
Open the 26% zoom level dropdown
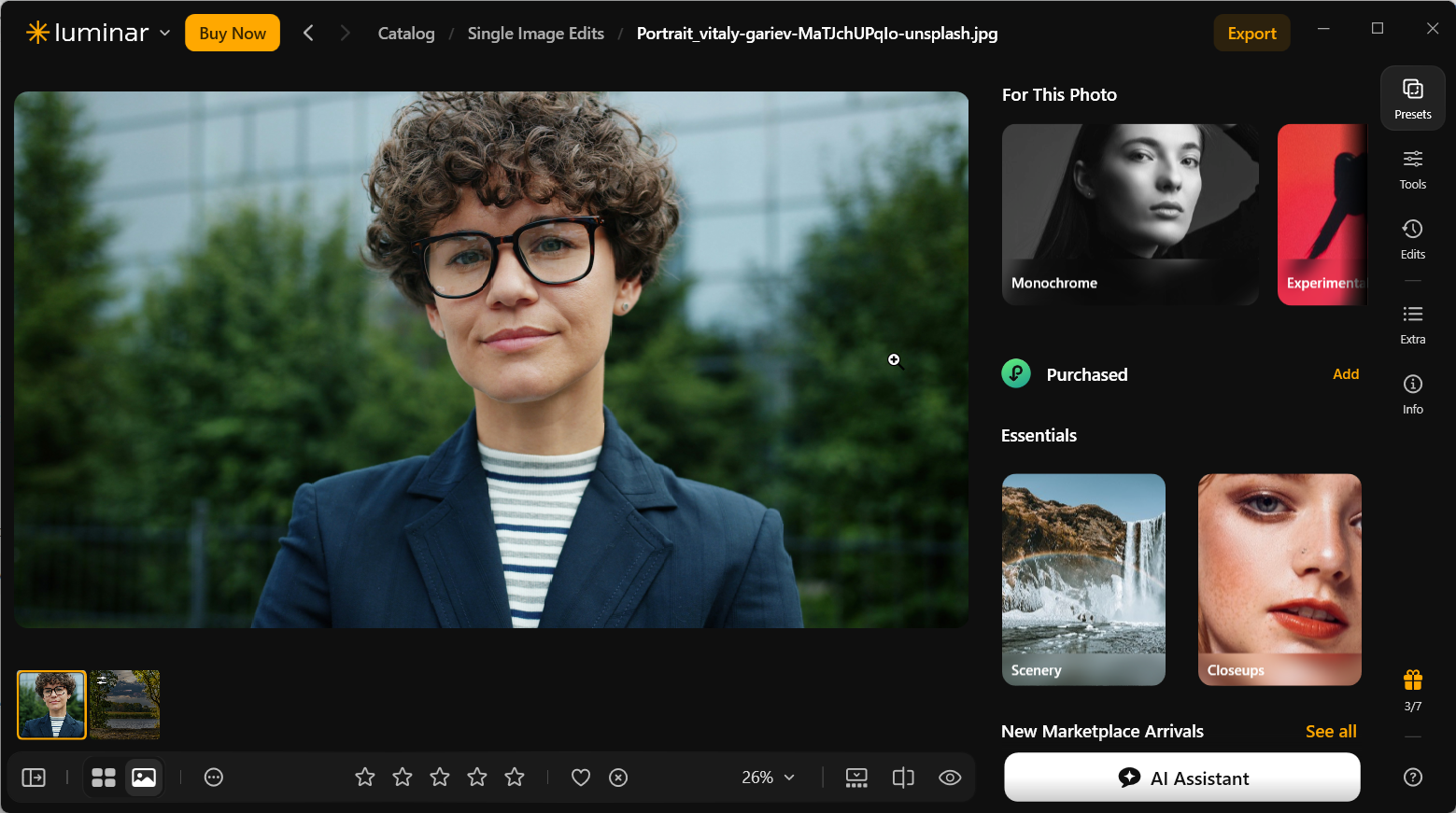(x=768, y=778)
